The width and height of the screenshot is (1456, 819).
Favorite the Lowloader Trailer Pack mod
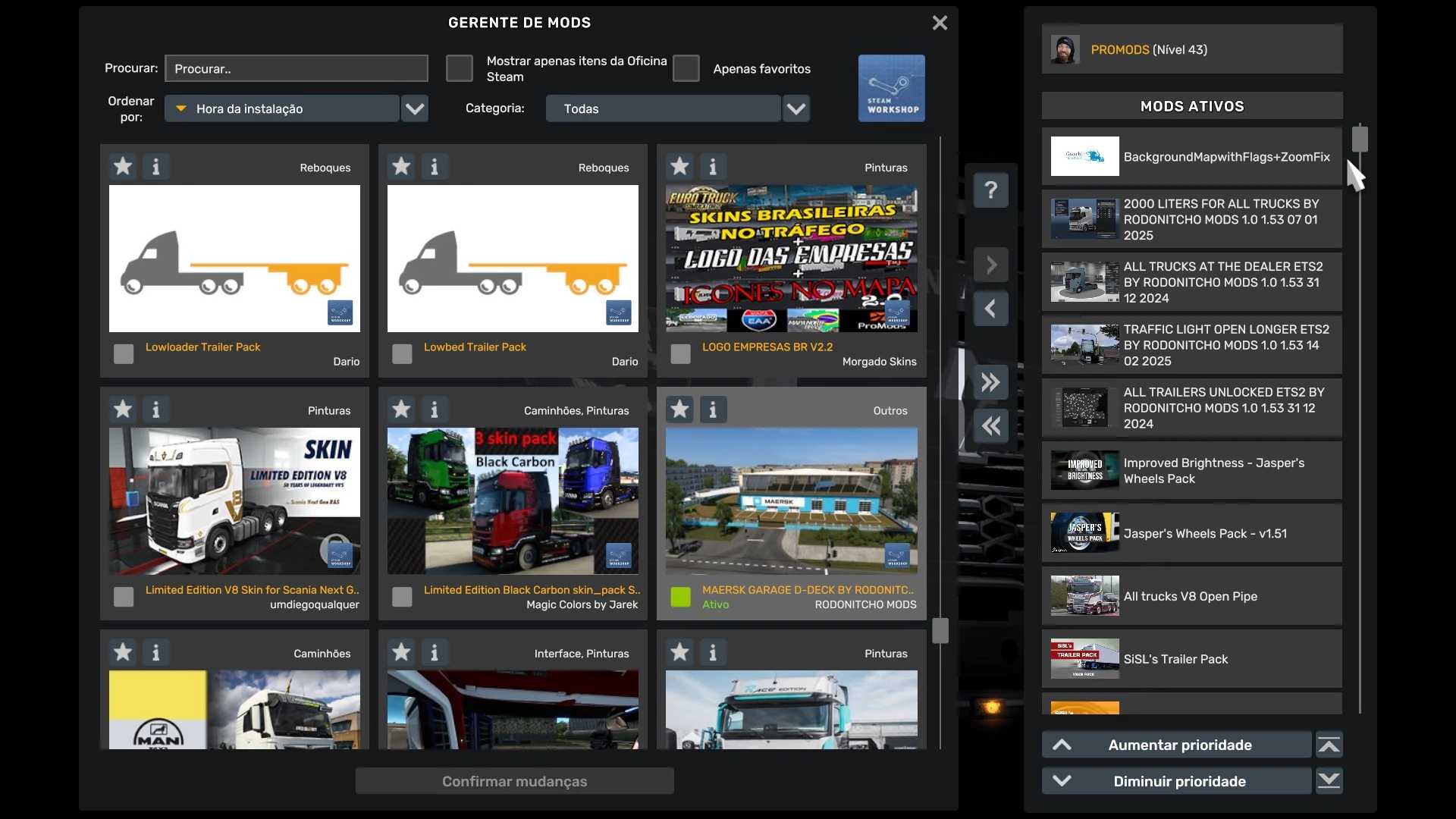click(x=123, y=166)
